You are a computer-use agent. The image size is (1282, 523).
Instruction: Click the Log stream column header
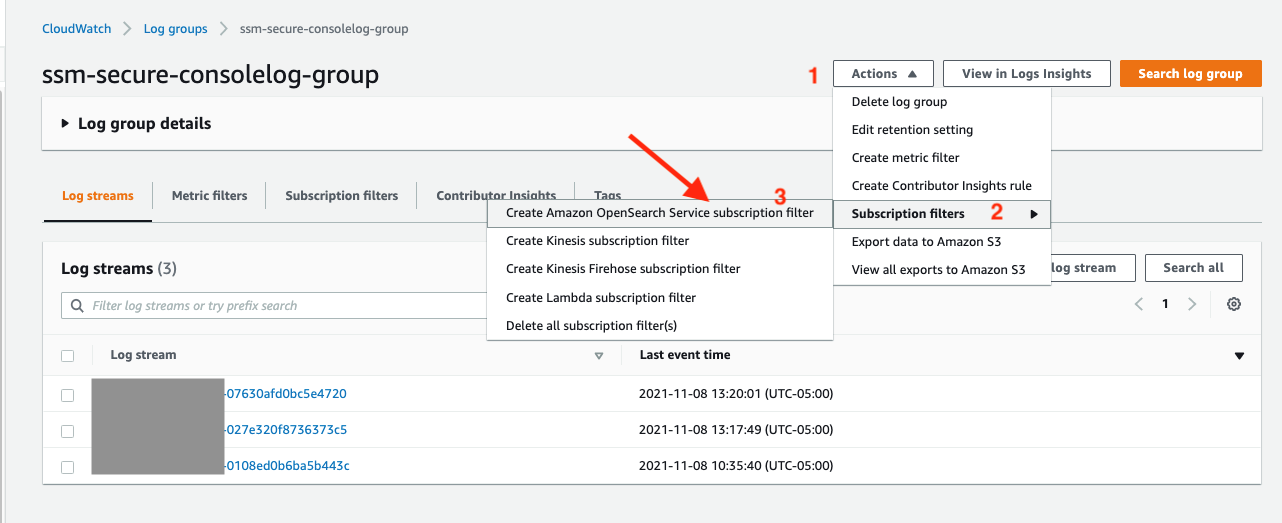tap(143, 355)
